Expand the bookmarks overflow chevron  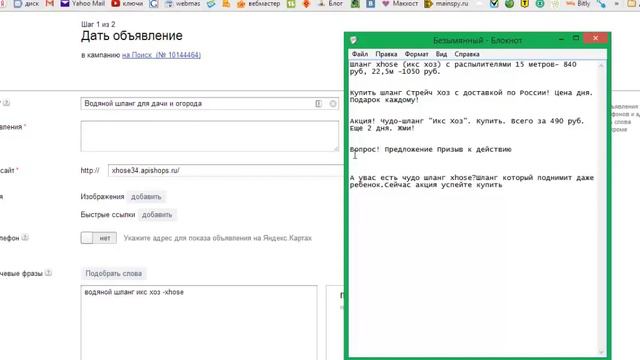[x=617, y=4]
